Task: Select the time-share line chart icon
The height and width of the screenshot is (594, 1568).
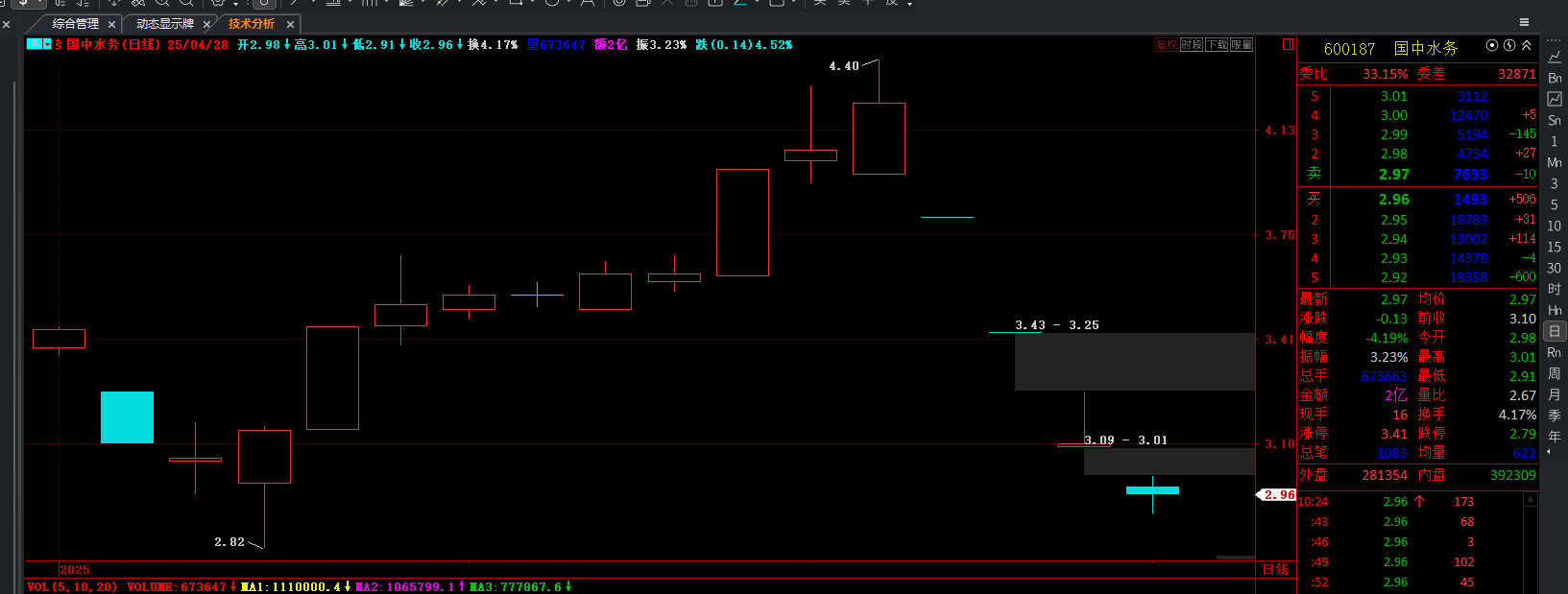Action: tap(1555, 57)
